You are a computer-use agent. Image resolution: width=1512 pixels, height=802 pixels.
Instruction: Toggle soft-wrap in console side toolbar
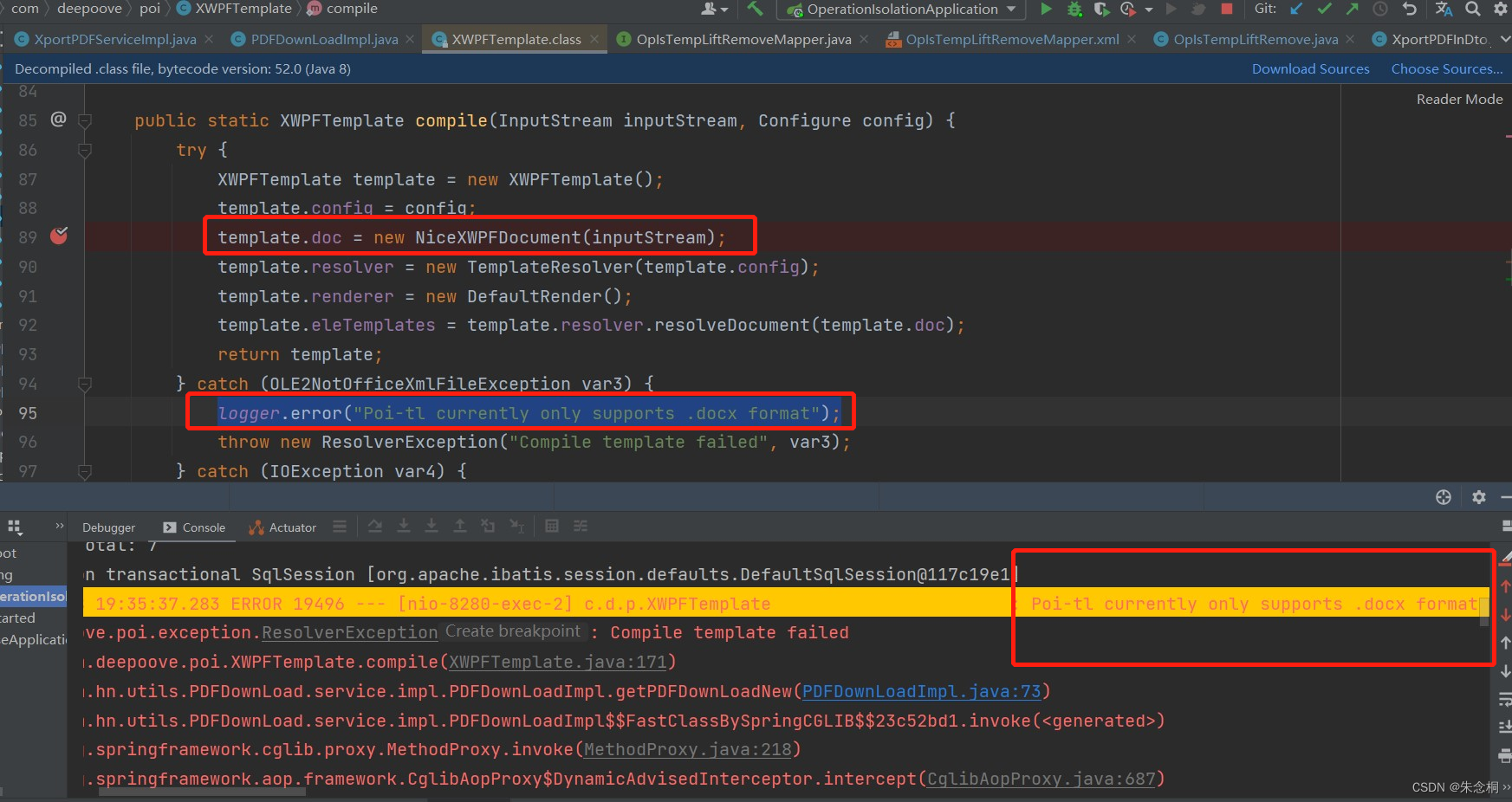coord(1505,699)
